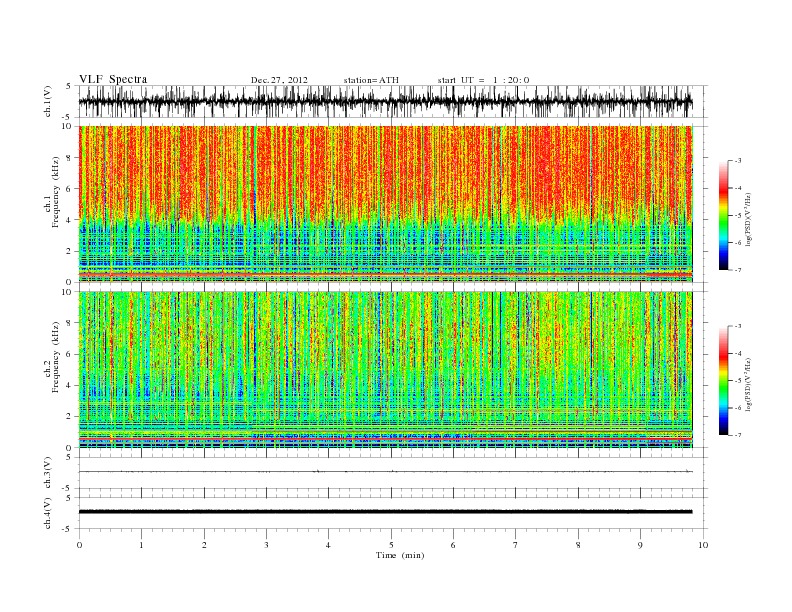The image size is (792, 612).
Task: Click the time axis tick label '8'
Action: tap(578, 545)
